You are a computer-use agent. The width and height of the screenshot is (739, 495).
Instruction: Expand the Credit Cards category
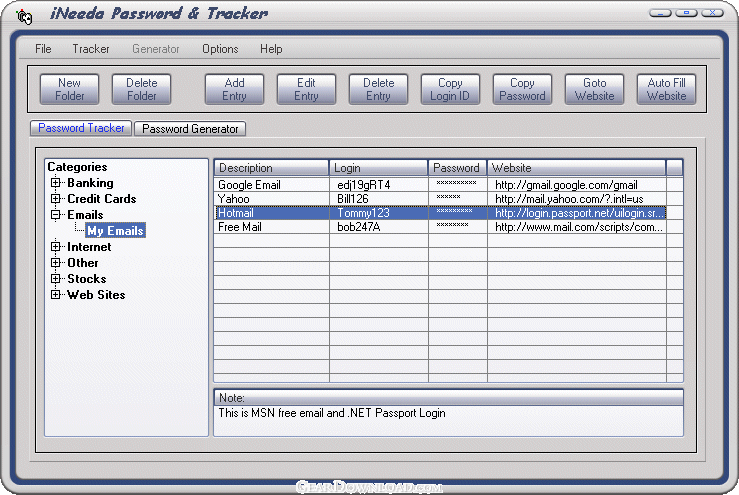coord(56,199)
